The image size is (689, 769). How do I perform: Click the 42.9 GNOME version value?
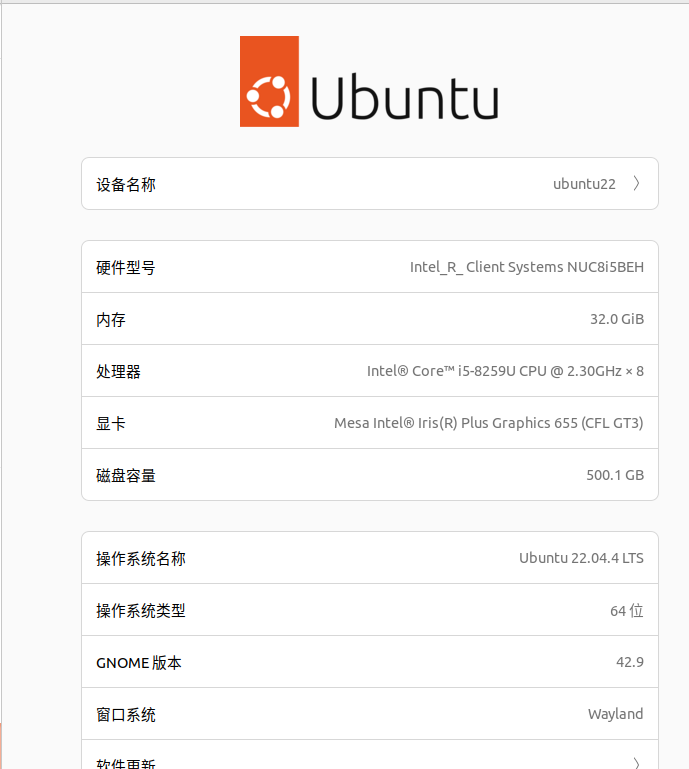(630, 662)
